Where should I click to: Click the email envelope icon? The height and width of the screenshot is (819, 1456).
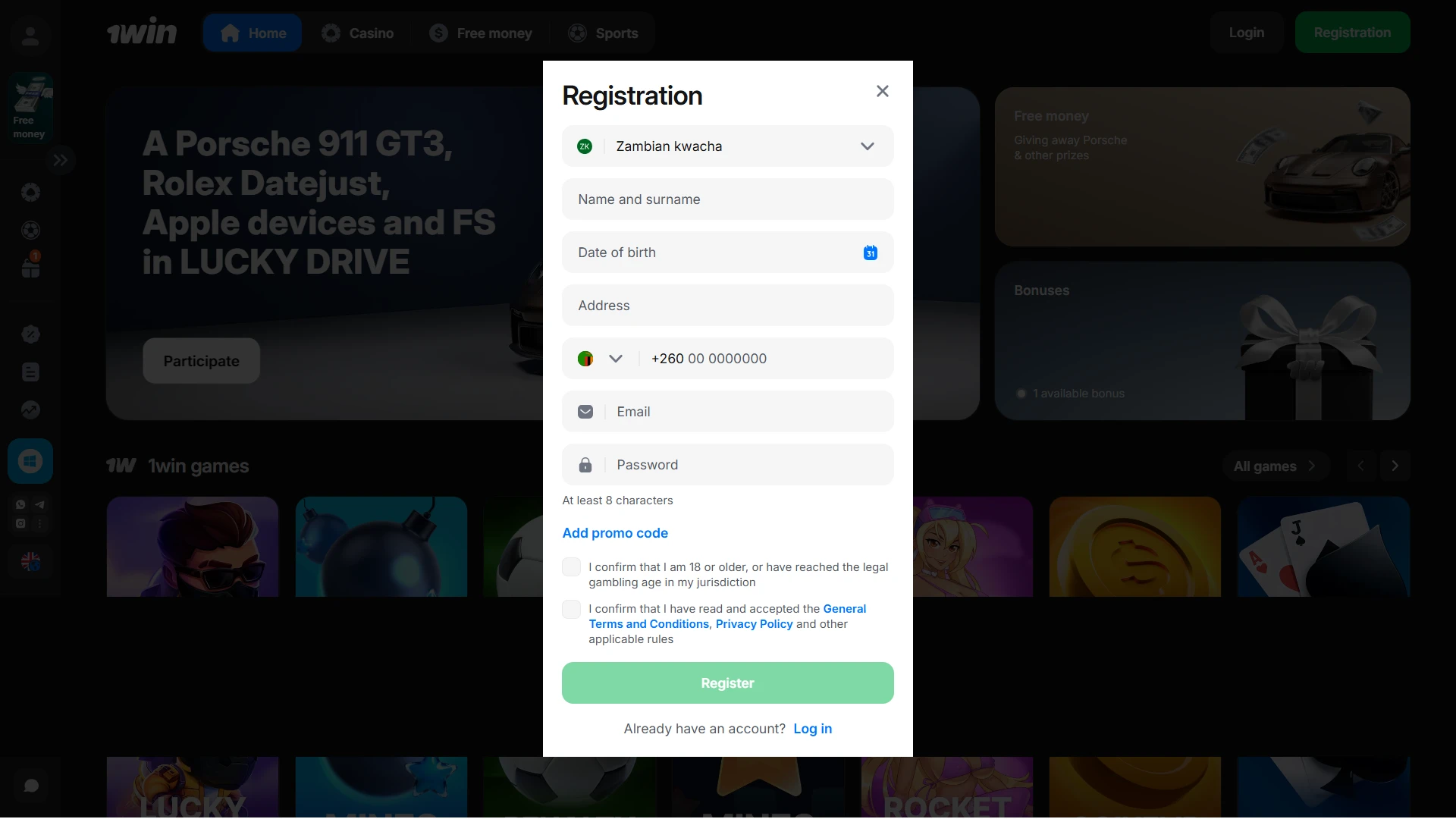coord(585,412)
